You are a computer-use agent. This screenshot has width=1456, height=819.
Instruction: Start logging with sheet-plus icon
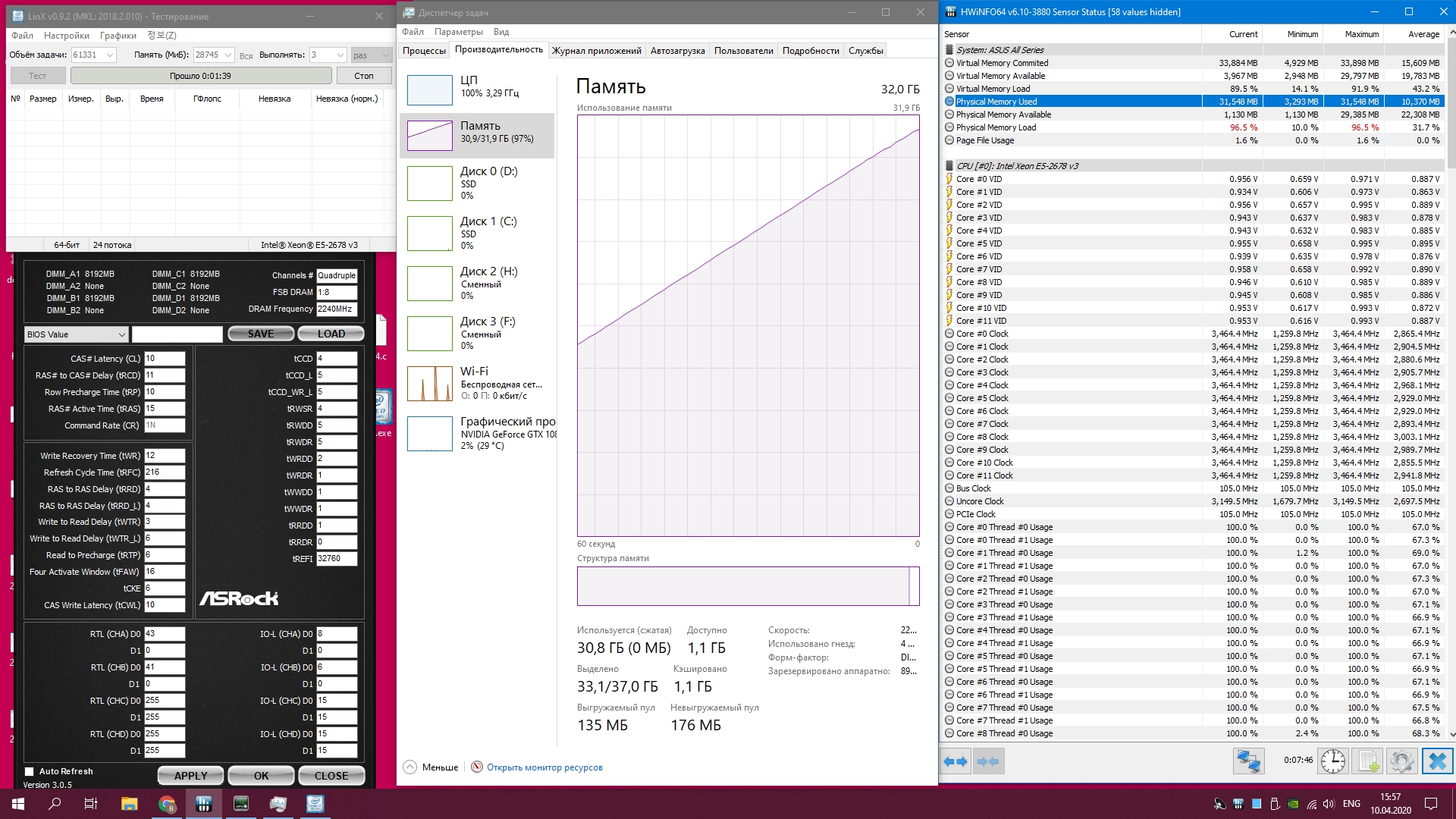[x=1367, y=761]
